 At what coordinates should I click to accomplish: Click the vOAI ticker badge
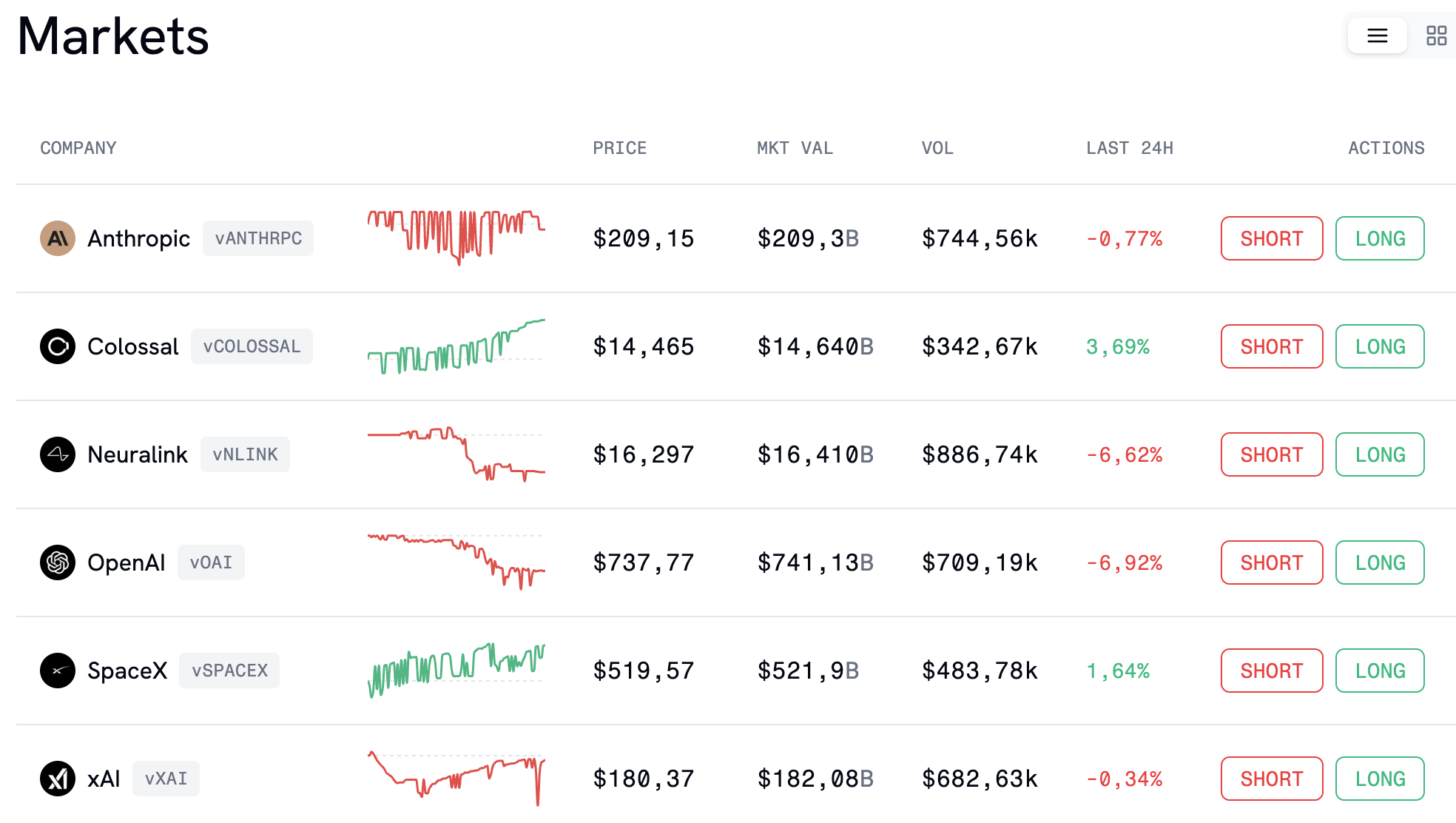click(x=211, y=562)
